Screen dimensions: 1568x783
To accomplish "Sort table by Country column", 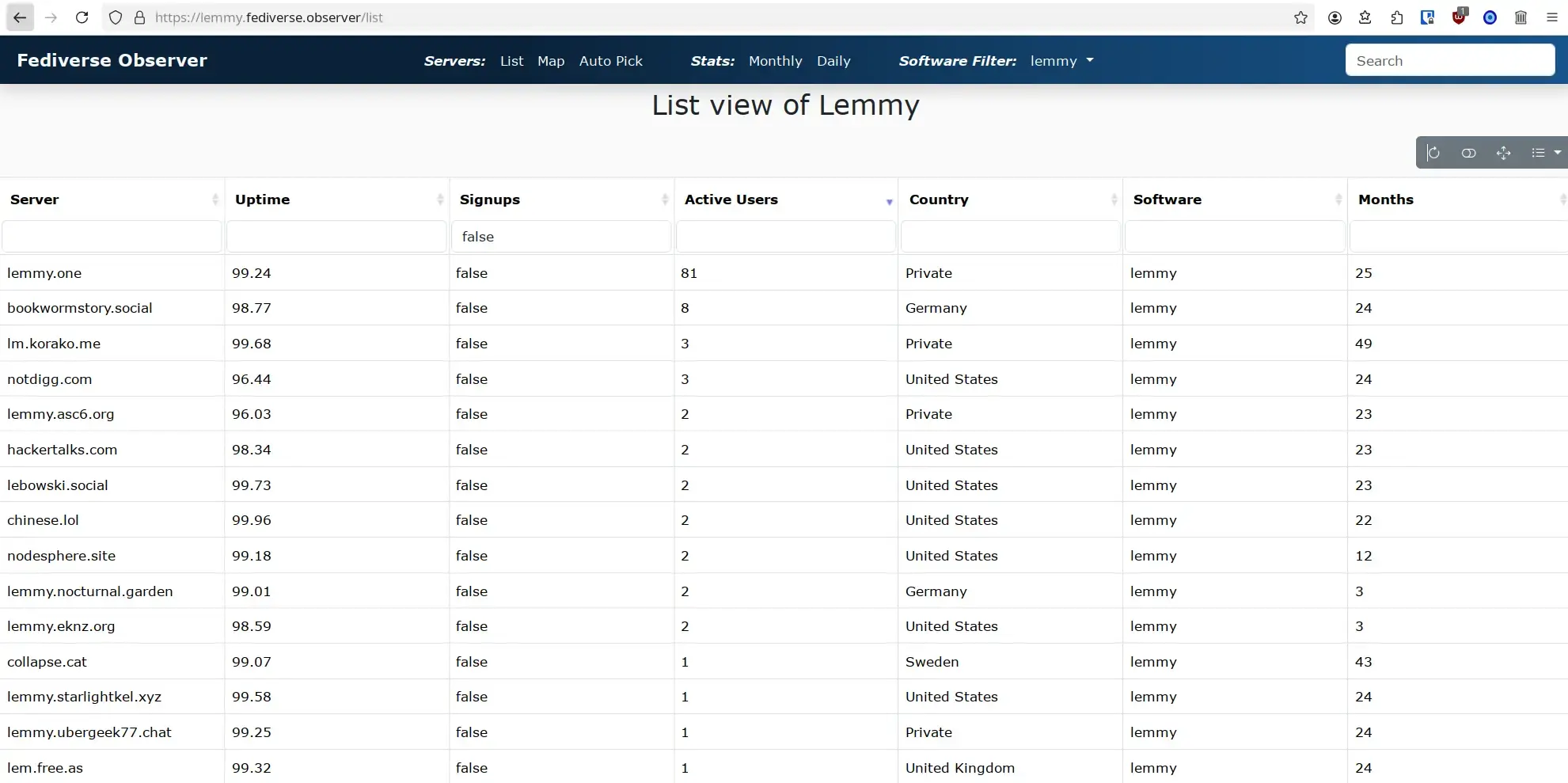I will pyautogui.click(x=1011, y=200).
